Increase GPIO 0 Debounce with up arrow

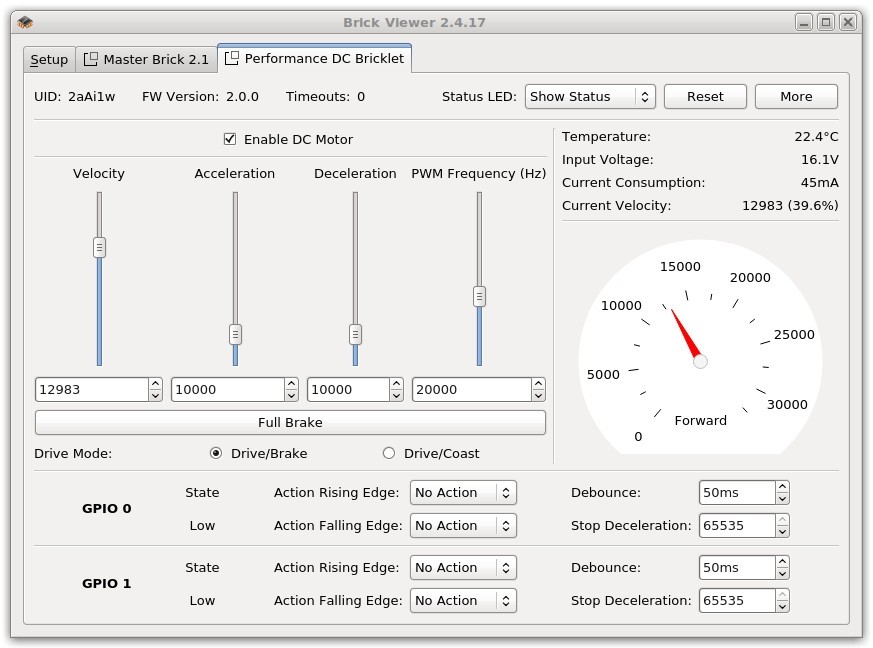pos(782,487)
